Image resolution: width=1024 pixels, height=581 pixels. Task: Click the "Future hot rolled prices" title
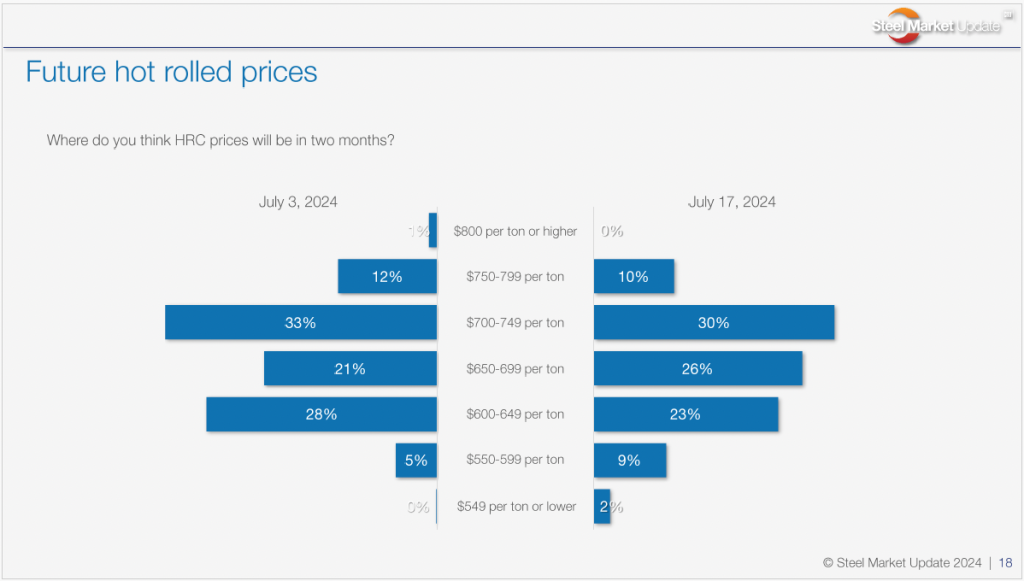coord(171,72)
